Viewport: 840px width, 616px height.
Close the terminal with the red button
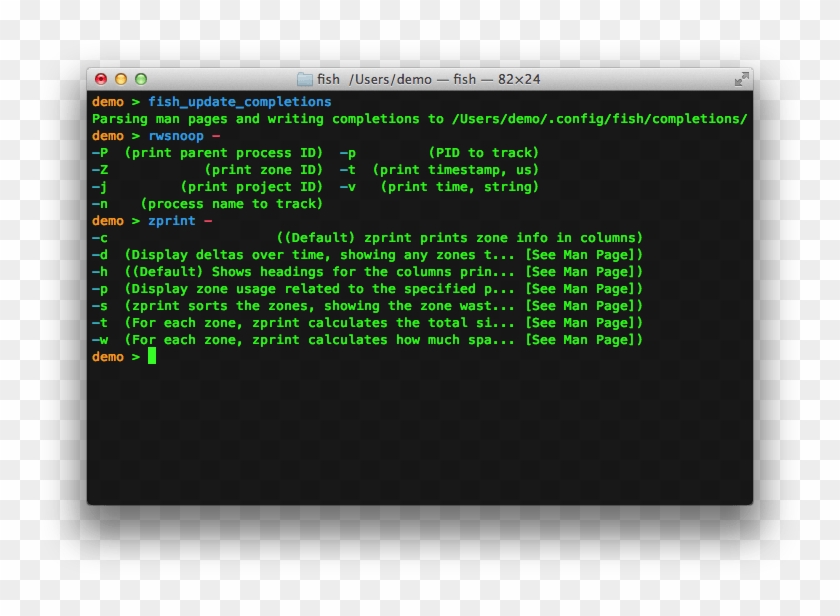(x=101, y=79)
